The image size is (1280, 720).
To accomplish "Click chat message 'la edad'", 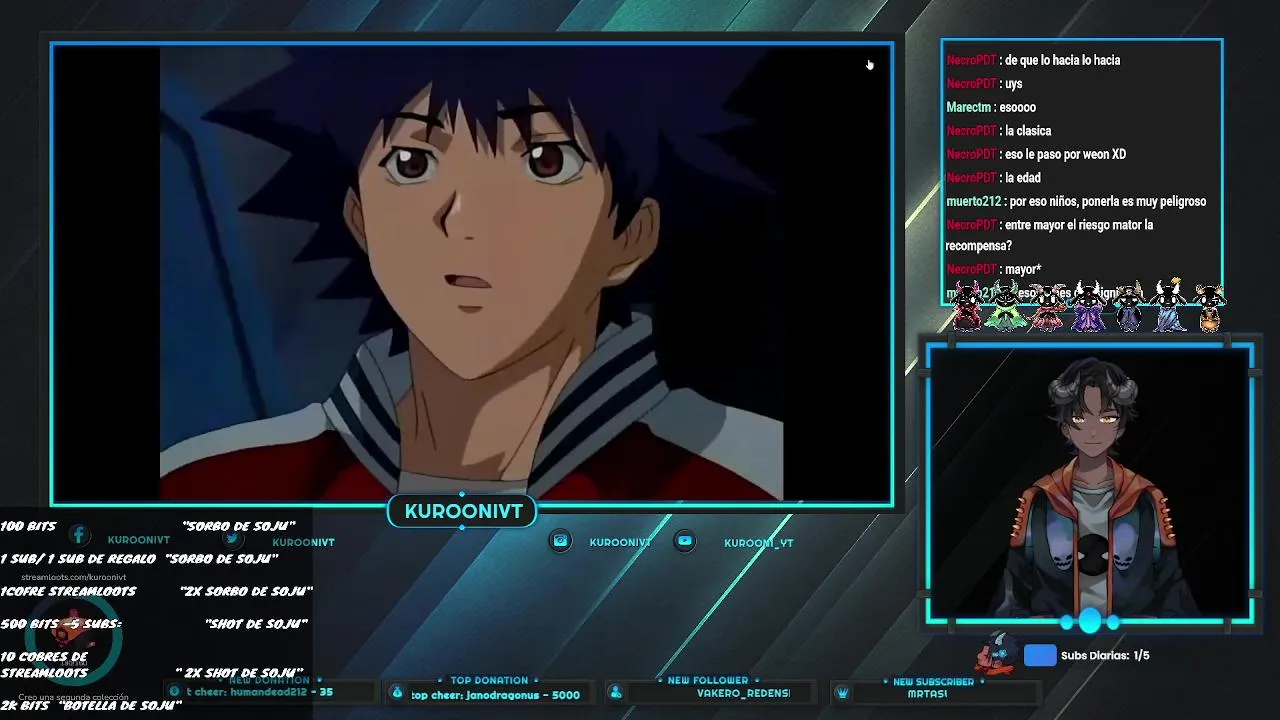I will pos(993,178).
